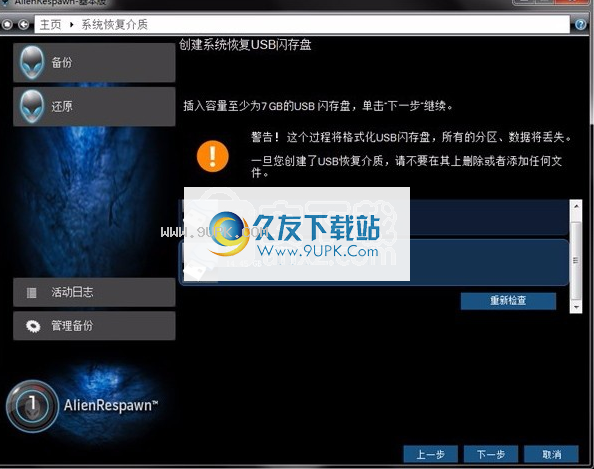The image size is (594, 469).
Task: Click the AlienRespawn logo emblem
Action: point(33,406)
